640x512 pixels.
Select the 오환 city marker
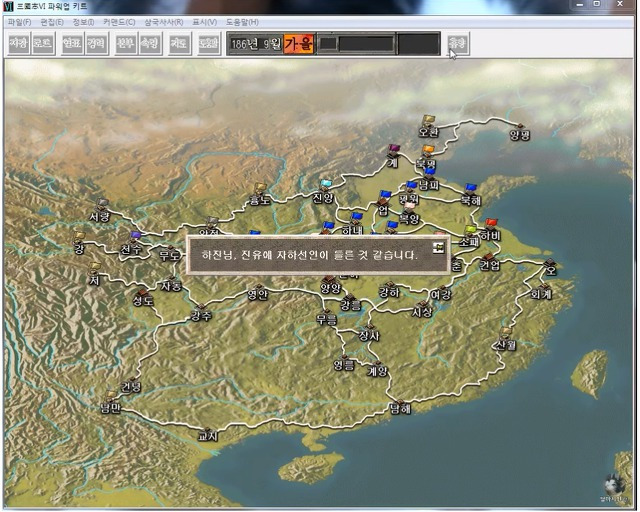428,126
